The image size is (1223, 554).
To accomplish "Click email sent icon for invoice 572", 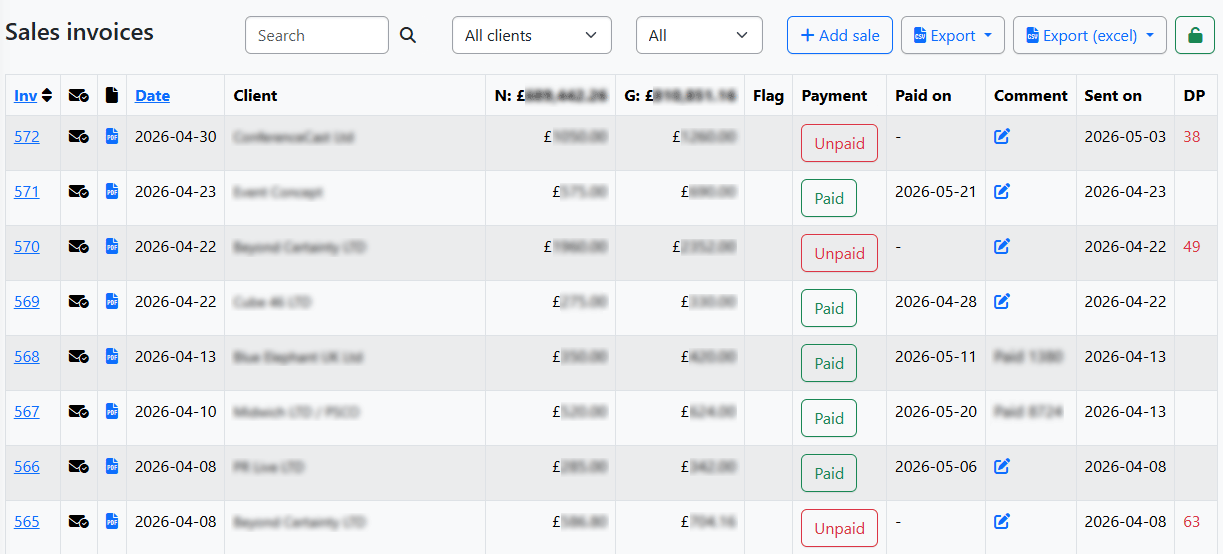I will (78, 136).
